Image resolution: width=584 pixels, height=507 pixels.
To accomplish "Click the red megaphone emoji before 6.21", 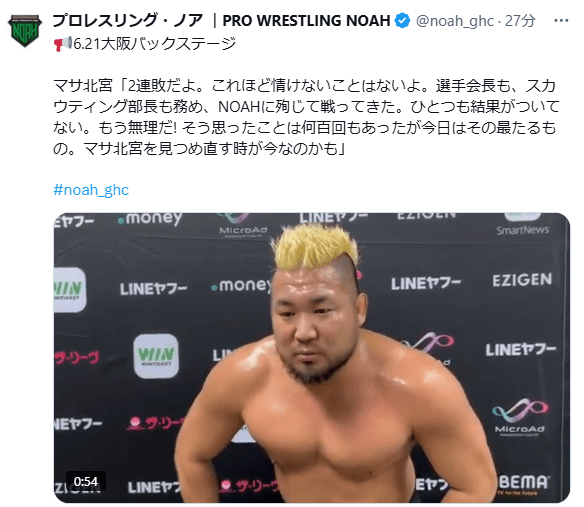I will pos(63,44).
